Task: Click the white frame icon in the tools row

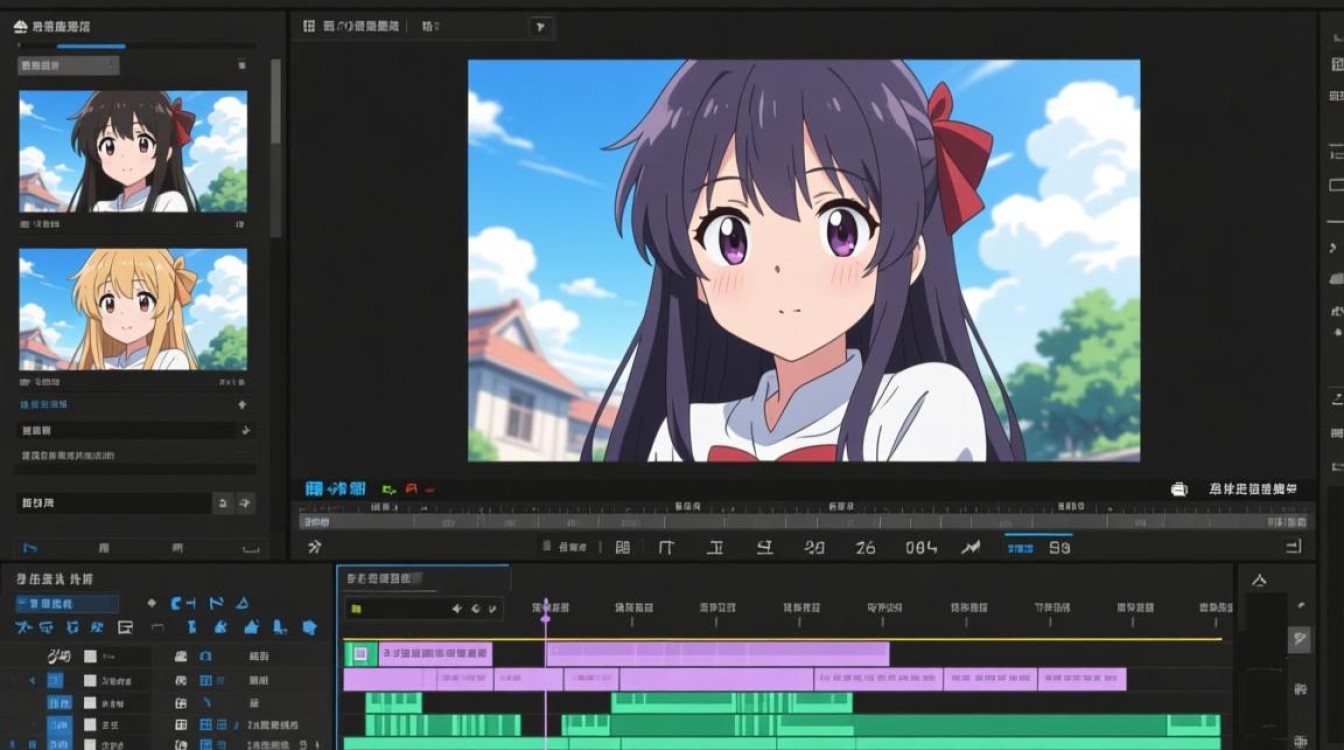Action: point(125,628)
